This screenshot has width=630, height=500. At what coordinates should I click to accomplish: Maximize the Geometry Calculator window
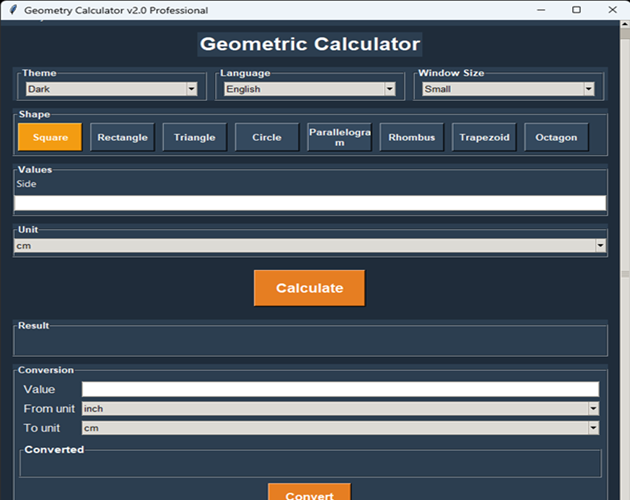click(x=577, y=10)
